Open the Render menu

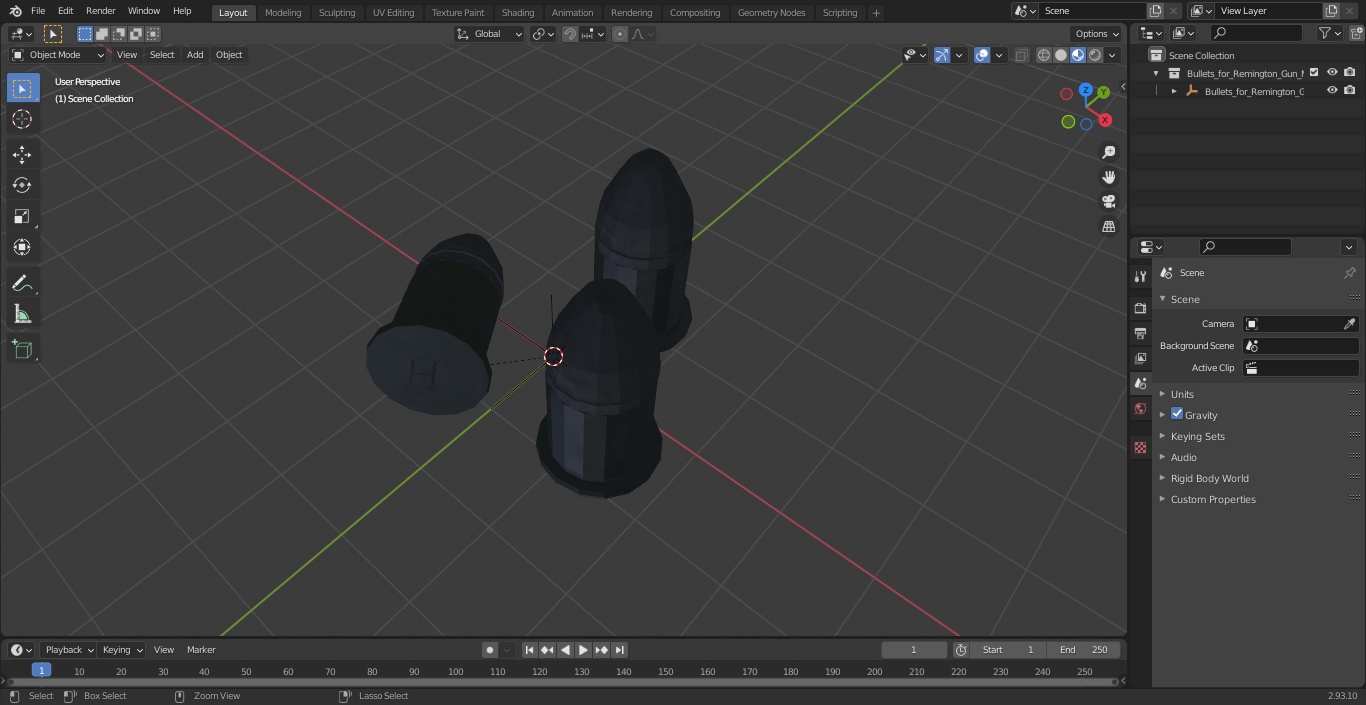(x=100, y=11)
